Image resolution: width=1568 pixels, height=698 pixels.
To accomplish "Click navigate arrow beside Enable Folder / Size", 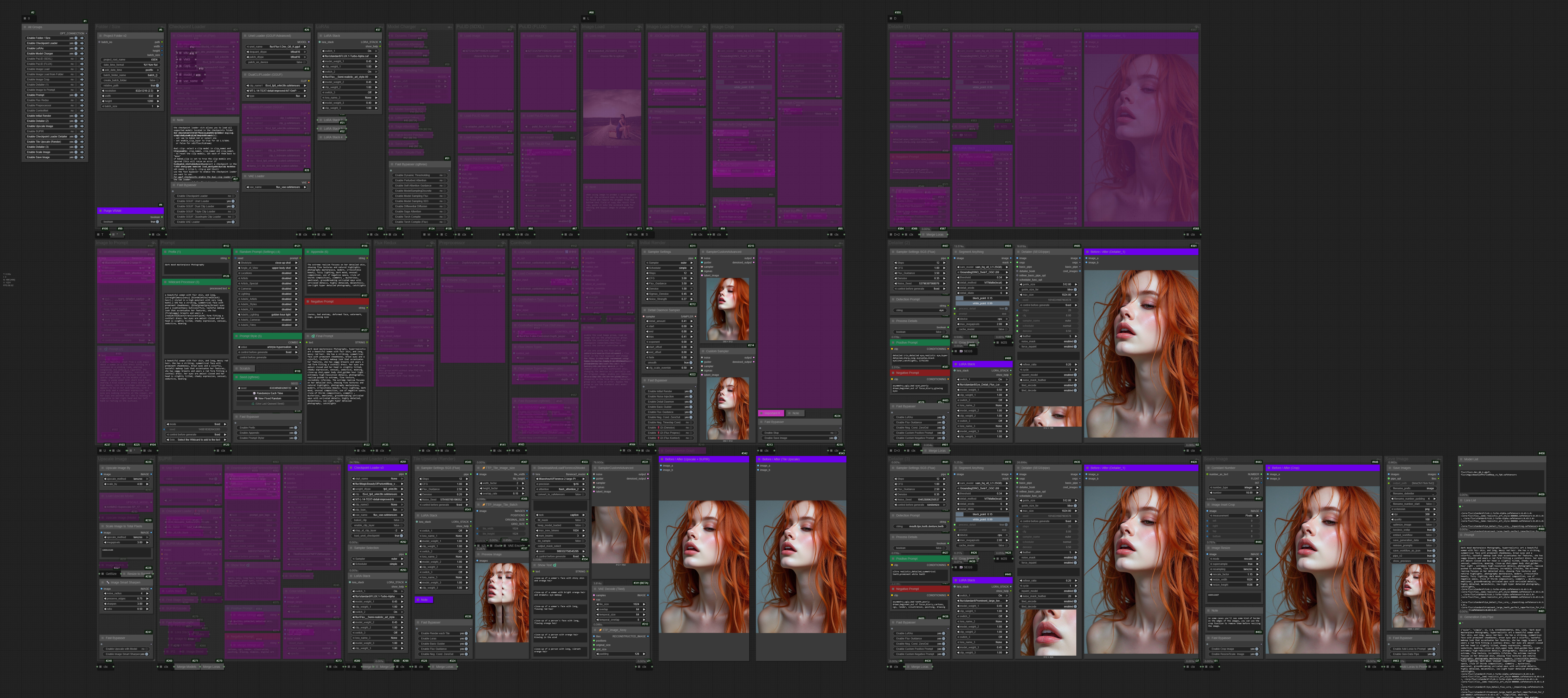I will pos(82,38).
